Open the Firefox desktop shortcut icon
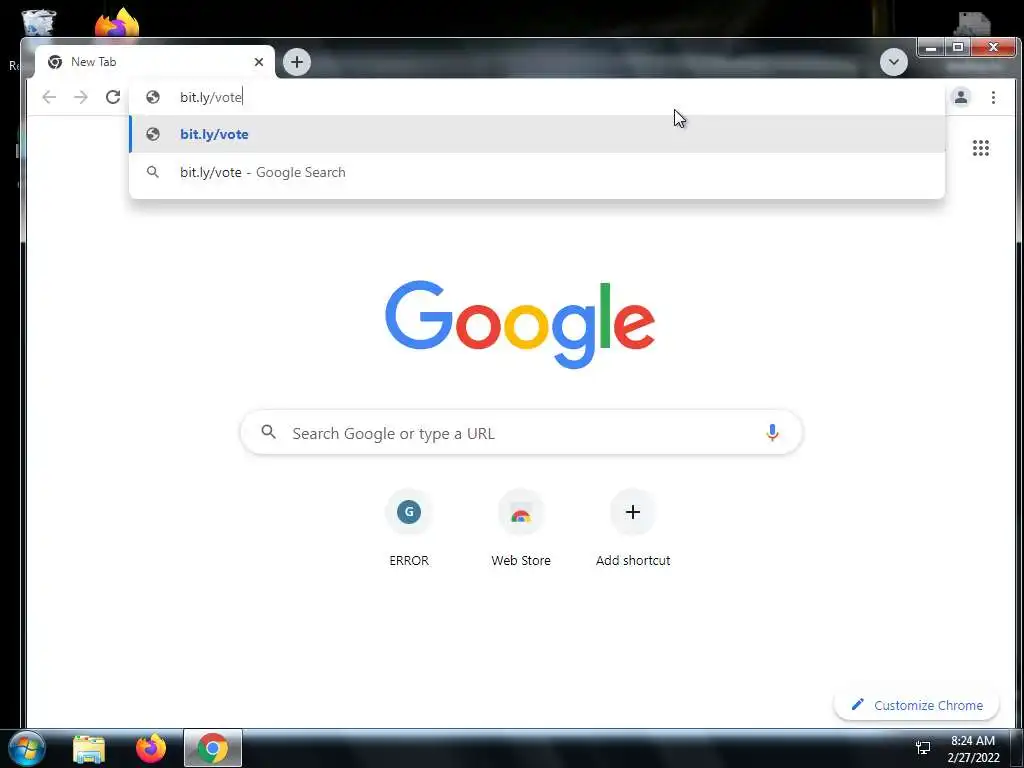The height and width of the screenshot is (768, 1024). [x=117, y=23]
